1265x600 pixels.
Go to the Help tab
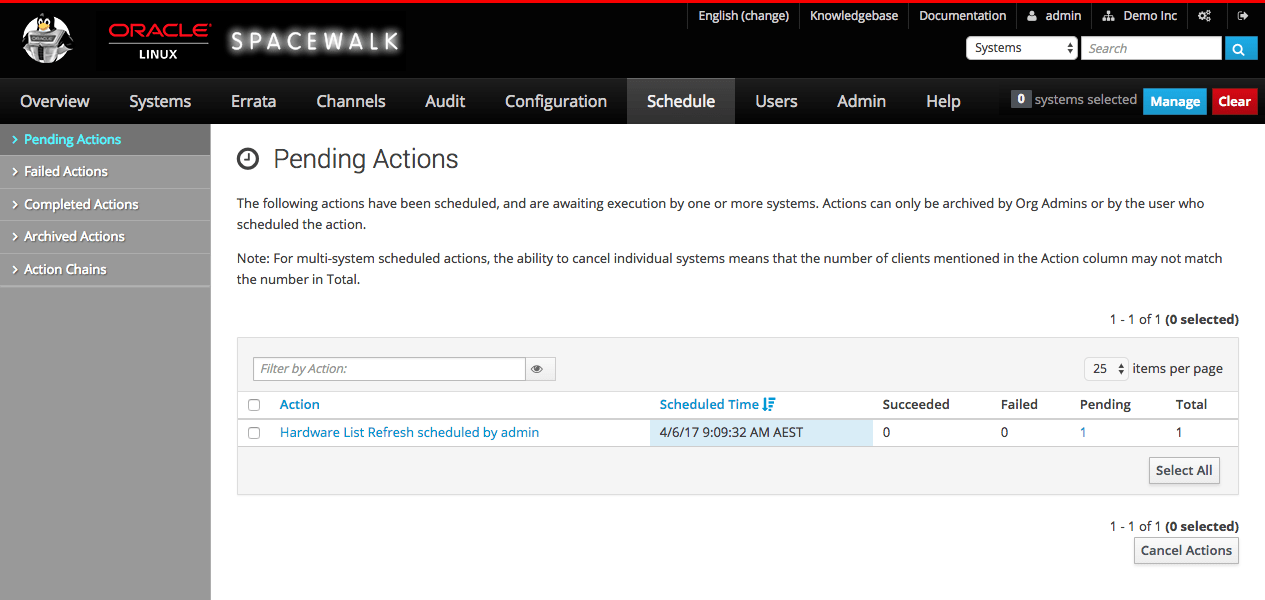click(943, 101)
